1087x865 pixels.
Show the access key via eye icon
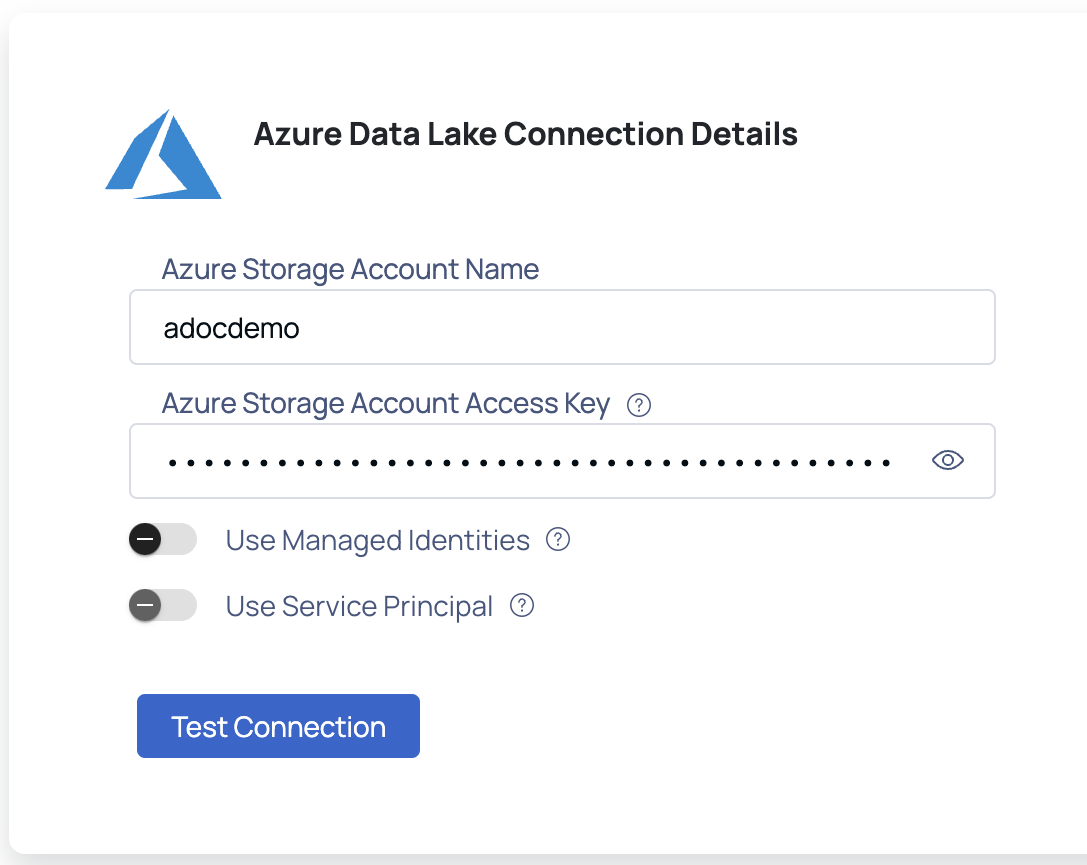pos(948,460)
